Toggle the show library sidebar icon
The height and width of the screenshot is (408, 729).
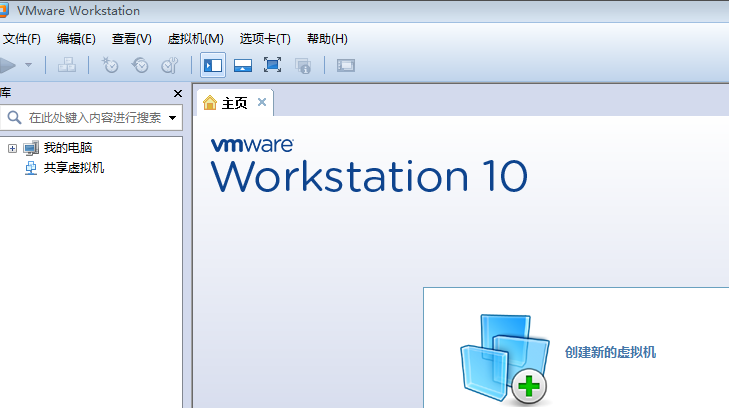[213, 65]
